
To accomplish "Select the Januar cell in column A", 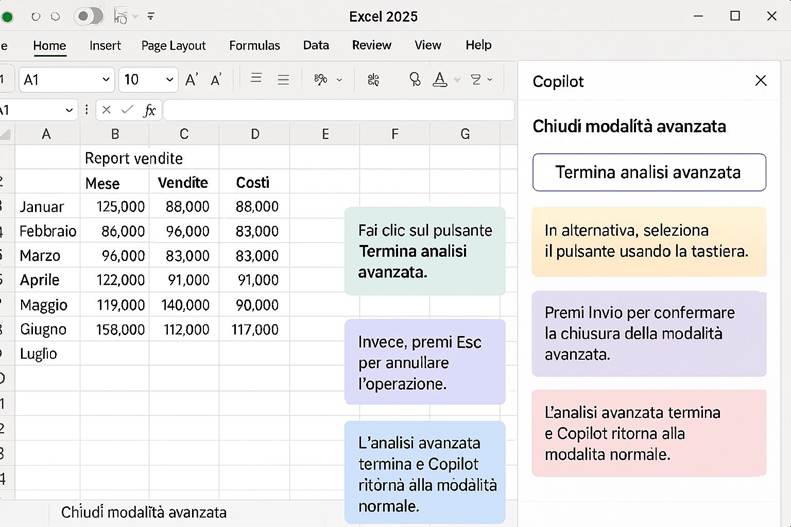I will [x=47, y=207].
